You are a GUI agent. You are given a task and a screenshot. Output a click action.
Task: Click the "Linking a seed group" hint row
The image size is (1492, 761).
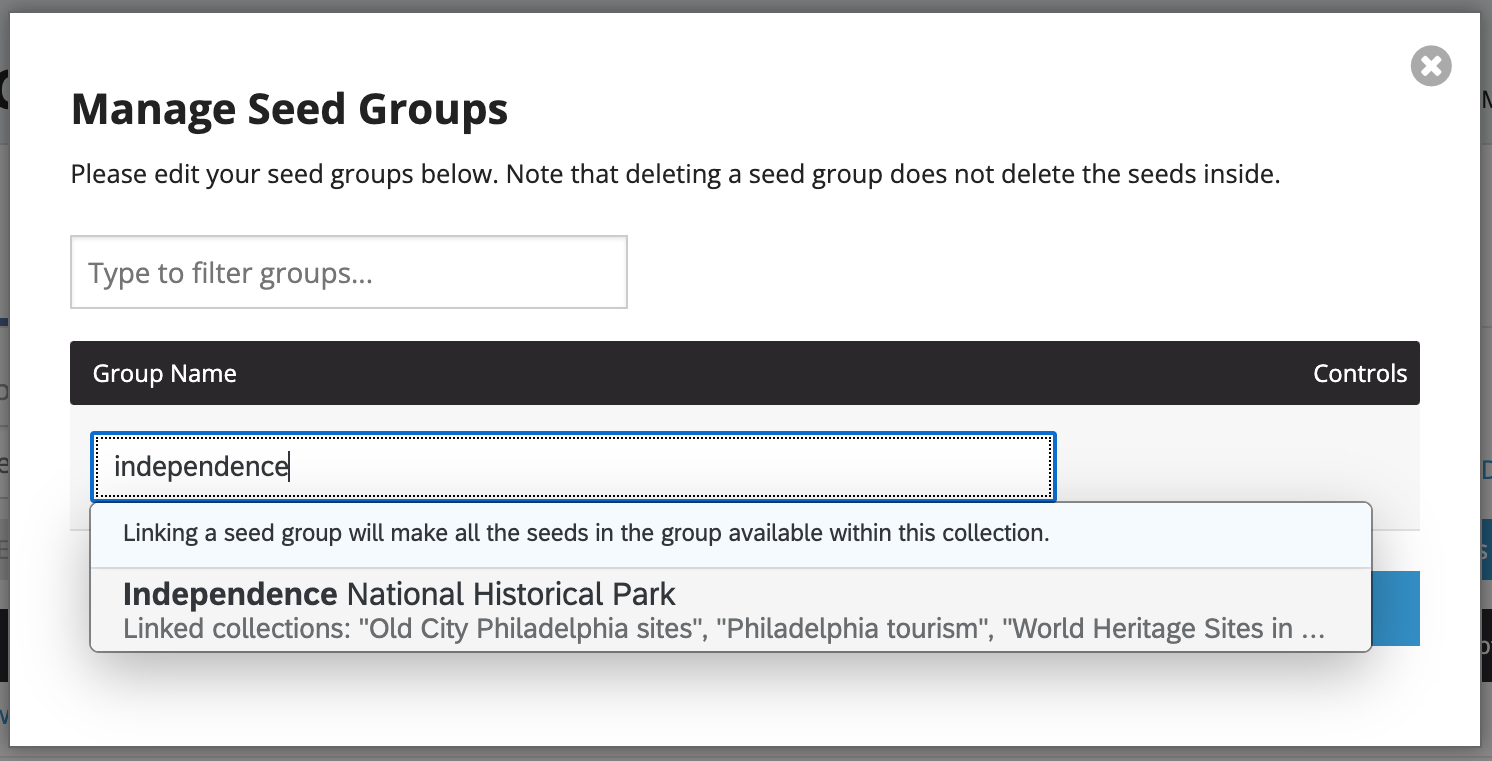pos(586,533)
